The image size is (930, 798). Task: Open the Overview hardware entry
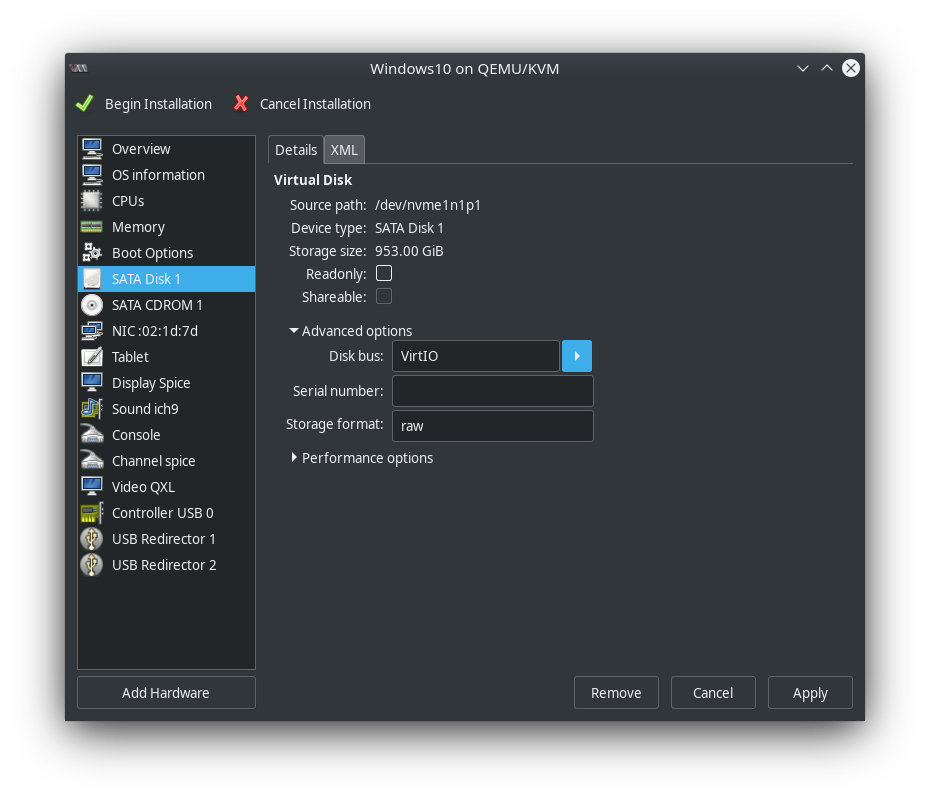click(166, 149)
